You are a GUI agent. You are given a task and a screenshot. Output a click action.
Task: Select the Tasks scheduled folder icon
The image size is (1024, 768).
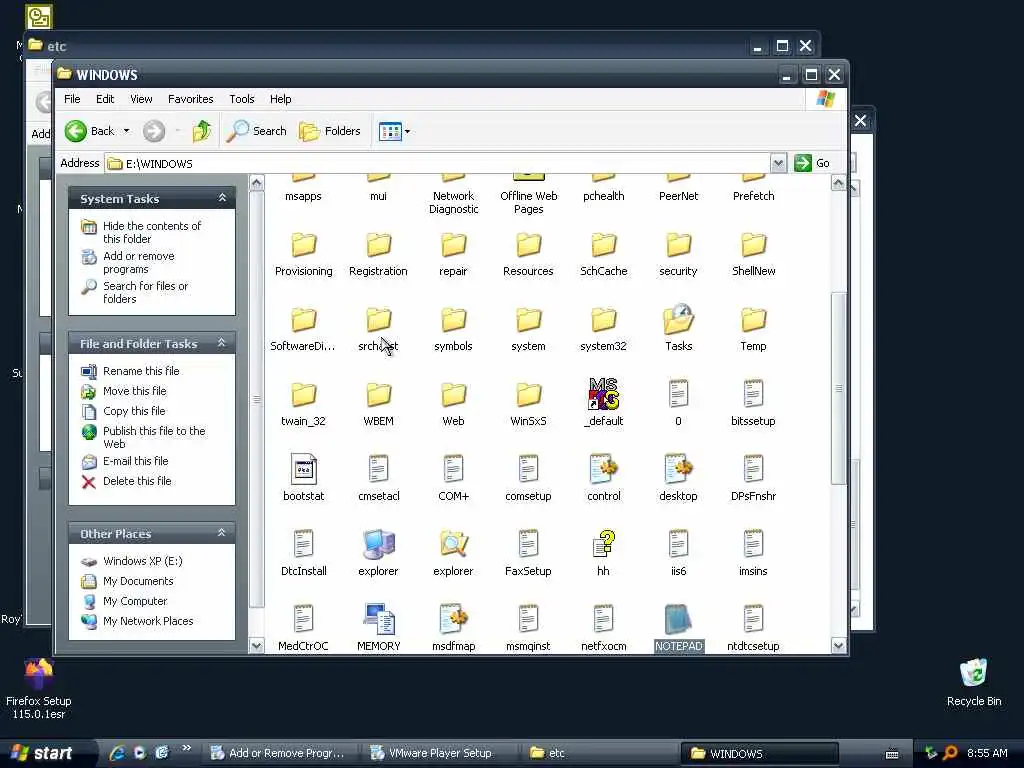point(679,319)
